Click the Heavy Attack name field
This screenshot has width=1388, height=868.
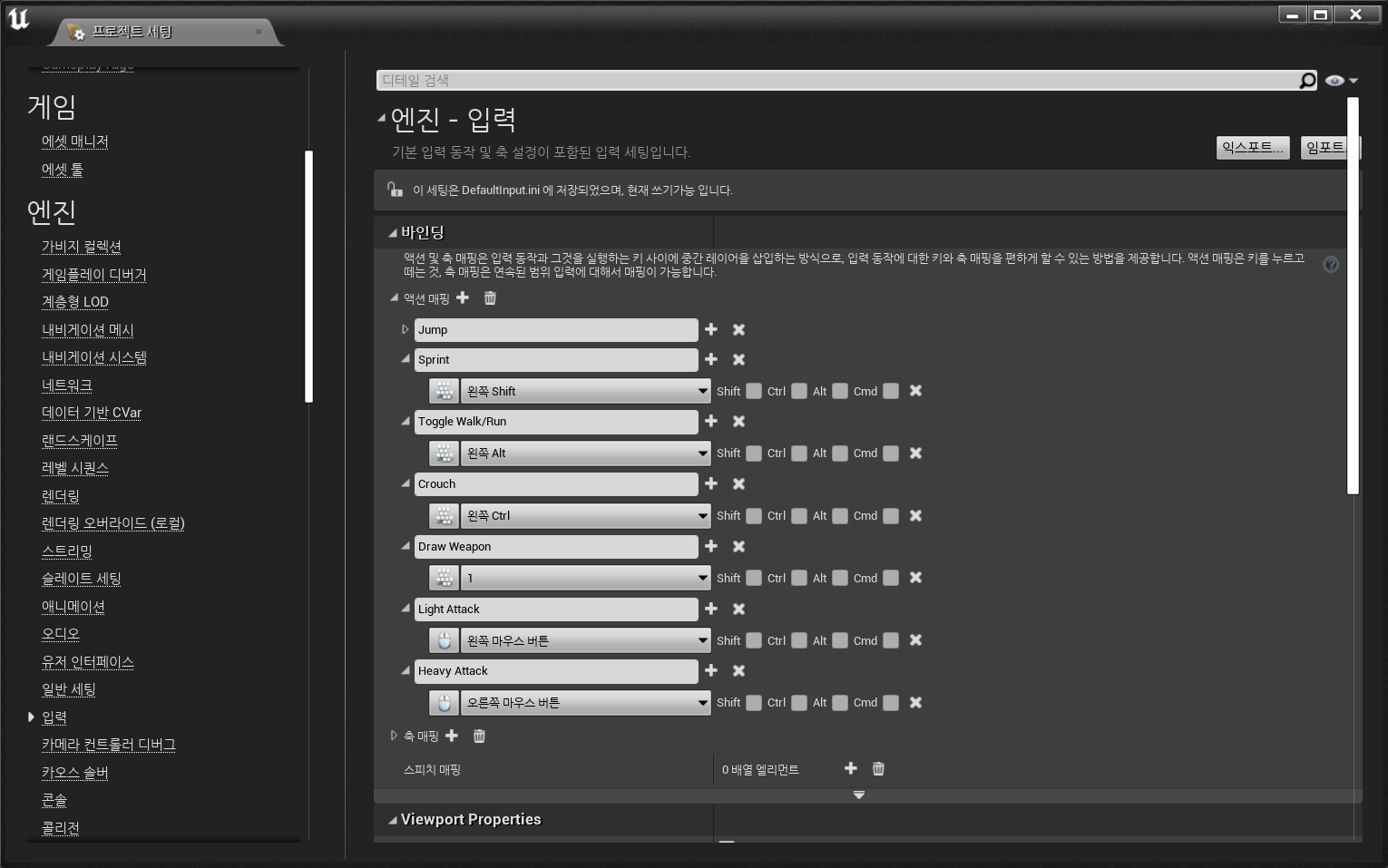(x=556, y=671)
